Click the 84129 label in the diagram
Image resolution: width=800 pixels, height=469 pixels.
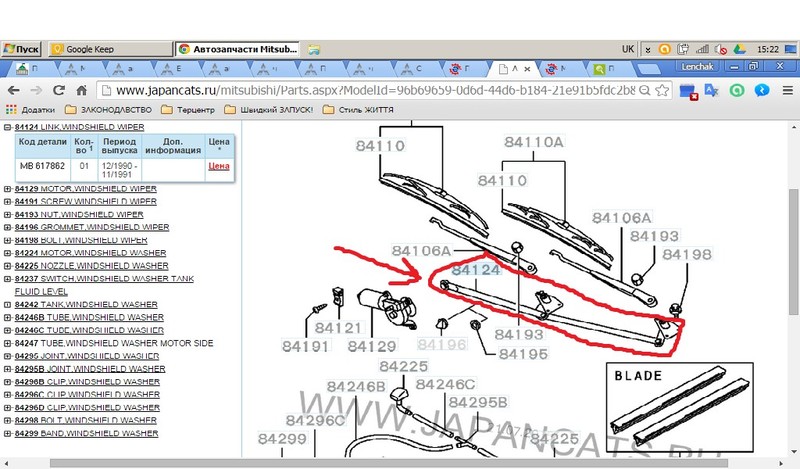coord(372,346)
